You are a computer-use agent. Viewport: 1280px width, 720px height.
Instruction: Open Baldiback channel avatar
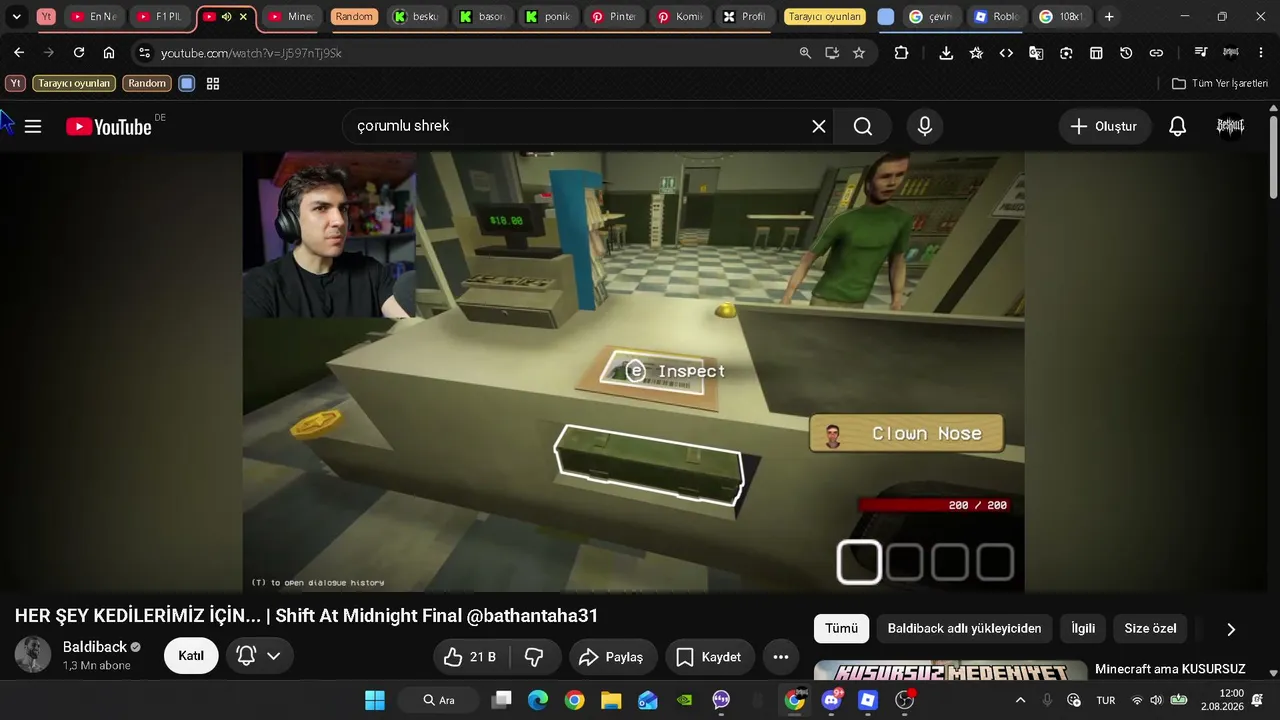[33, 655]
